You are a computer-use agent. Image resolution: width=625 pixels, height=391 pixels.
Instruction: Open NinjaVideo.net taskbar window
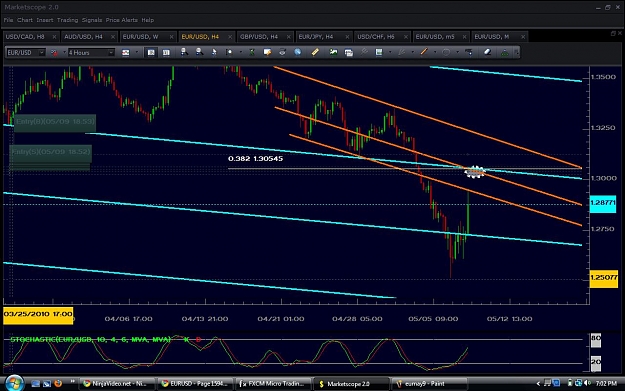(116, 384)
